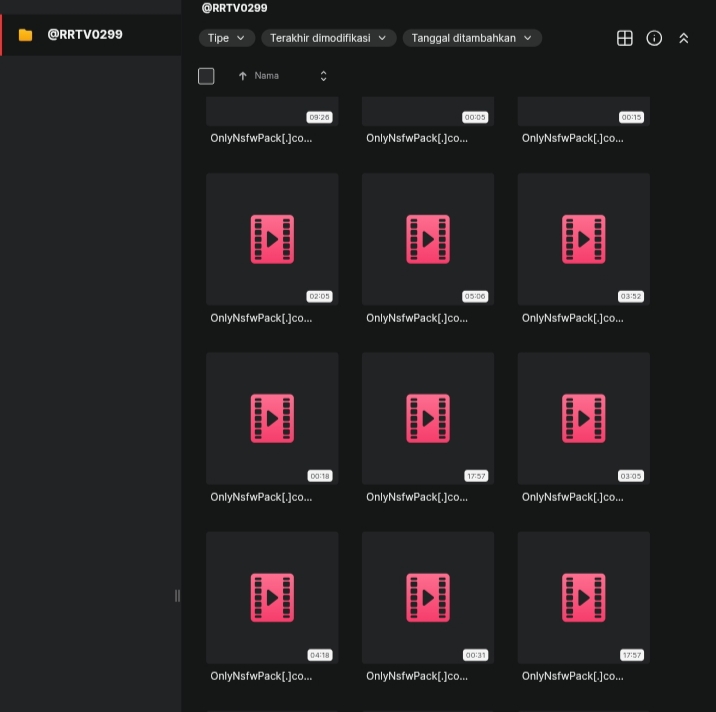Click the video icon marked 00:18
Screen dimensions: 716x712
point(272,418)
